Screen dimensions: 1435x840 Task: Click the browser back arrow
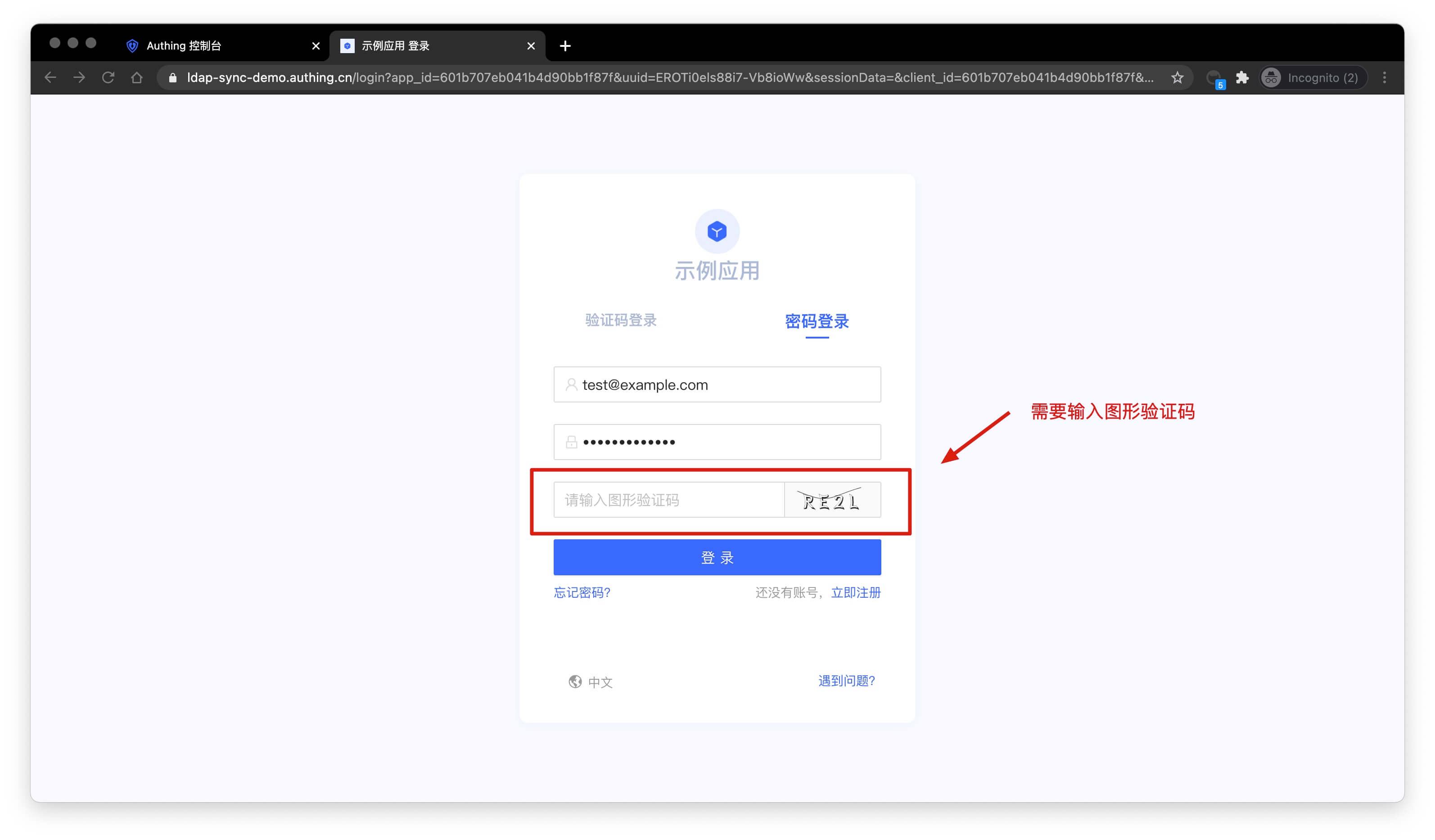click(50, 77)
